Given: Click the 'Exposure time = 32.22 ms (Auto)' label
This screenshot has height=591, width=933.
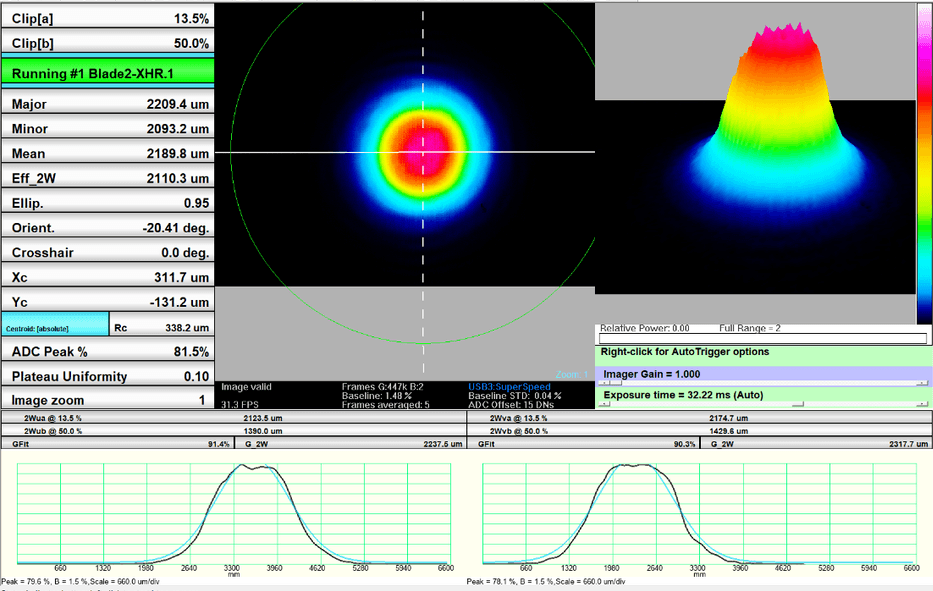Looking at the screenshot, I should (683, 395).
